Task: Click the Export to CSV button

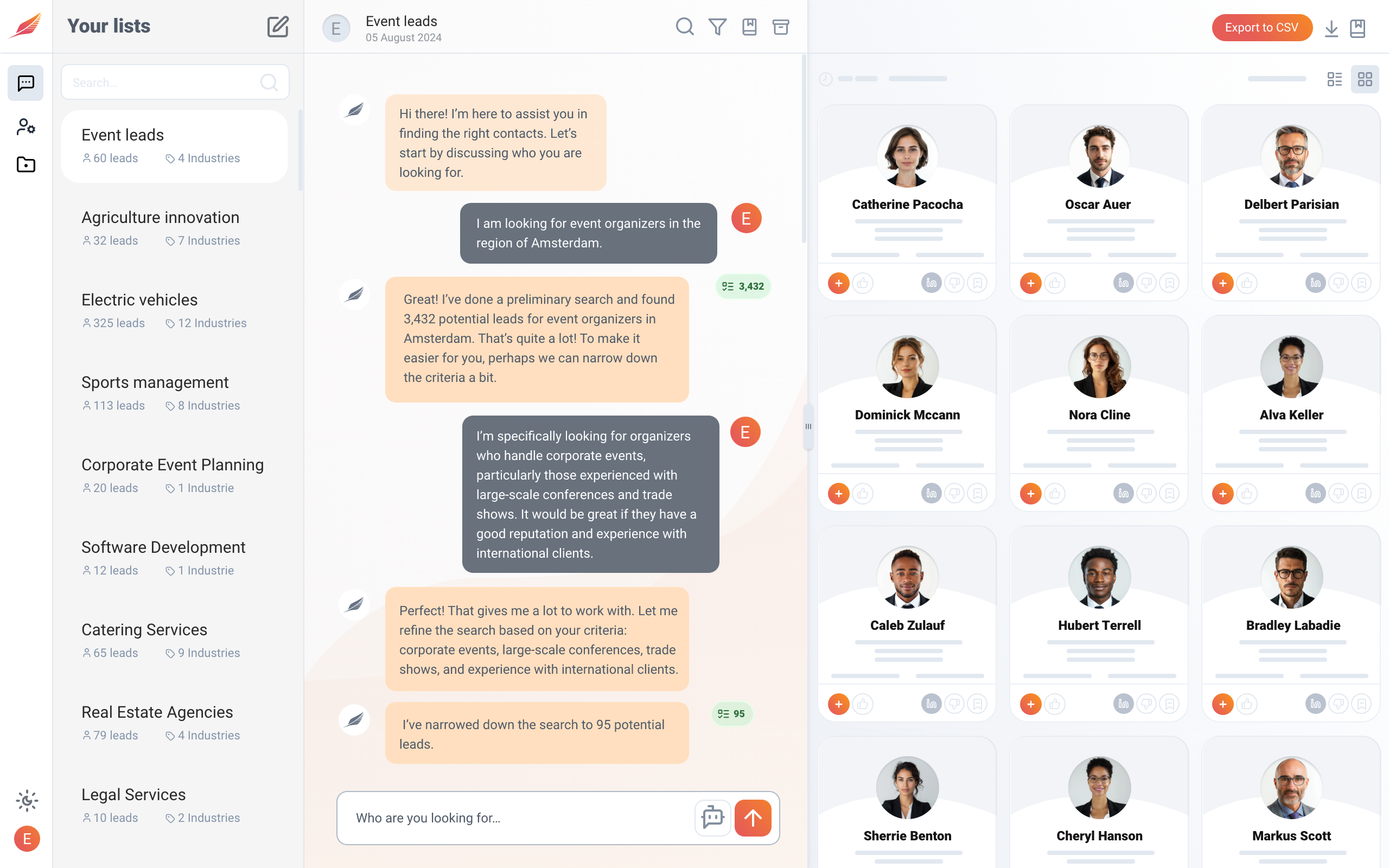Action: (1262, 27)
